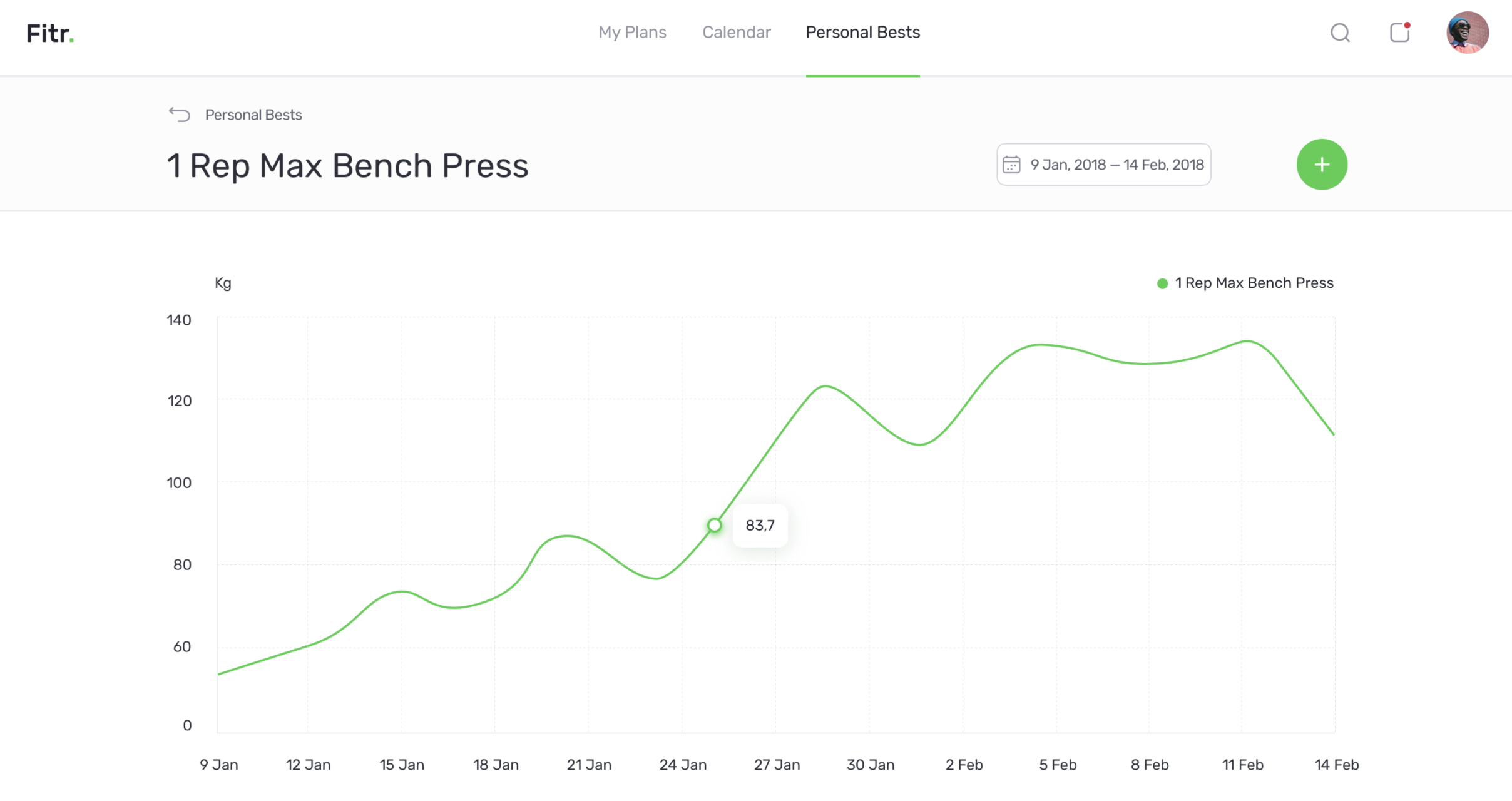Click the 14 Feb axis label
The height and width of the screenshot is (801, 1512).
click(x=1336, y=765)
